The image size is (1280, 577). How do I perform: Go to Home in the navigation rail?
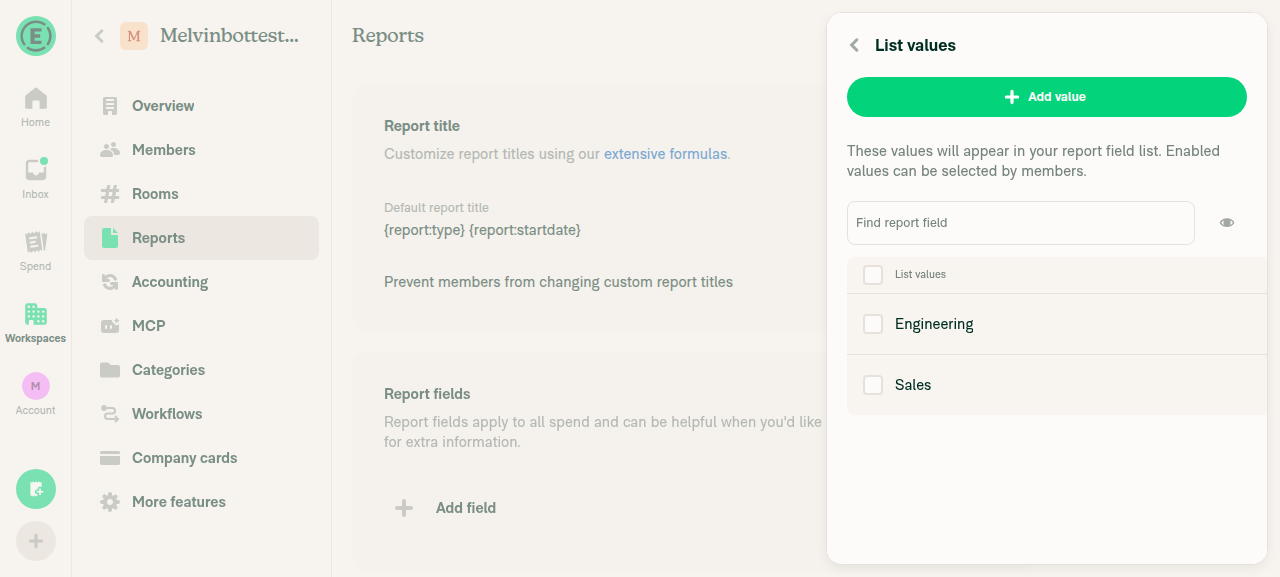click(x=36, y=108)
